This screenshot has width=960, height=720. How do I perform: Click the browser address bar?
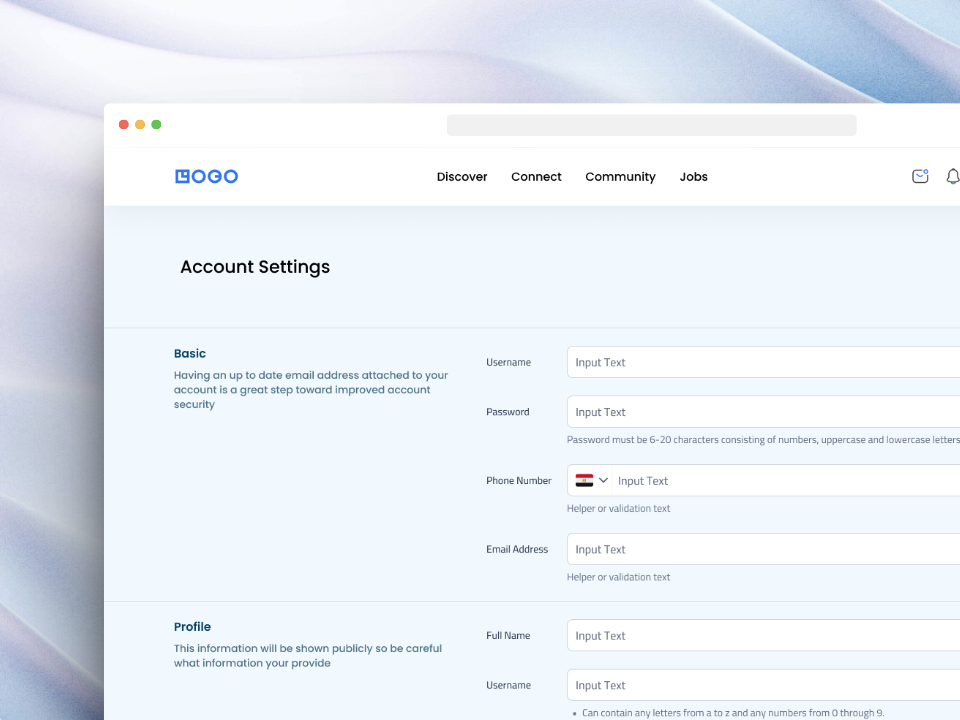point(651,125)
